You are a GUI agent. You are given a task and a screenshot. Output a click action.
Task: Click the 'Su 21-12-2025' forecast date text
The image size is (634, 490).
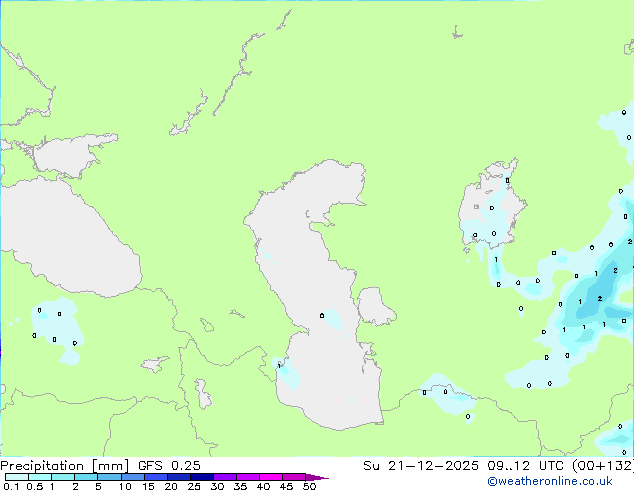point(421,466)
